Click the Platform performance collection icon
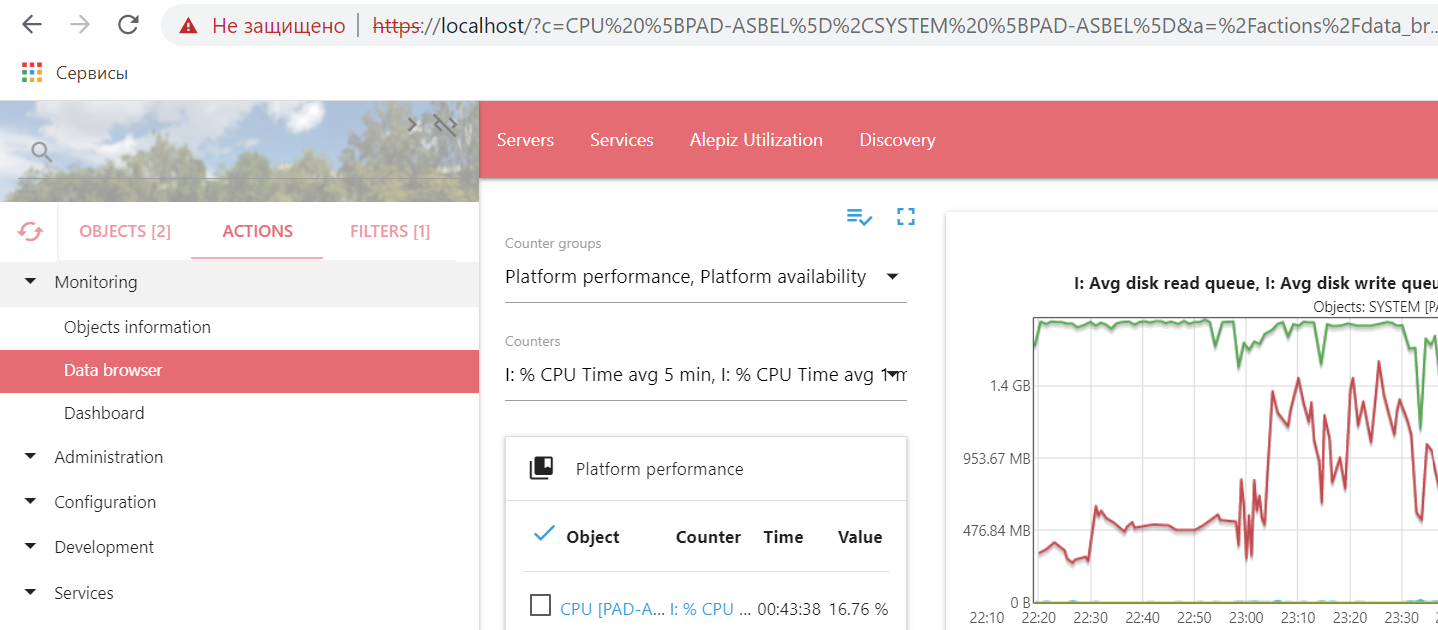This screenshot has width=1438, height=630. click(x=541, y=468)
